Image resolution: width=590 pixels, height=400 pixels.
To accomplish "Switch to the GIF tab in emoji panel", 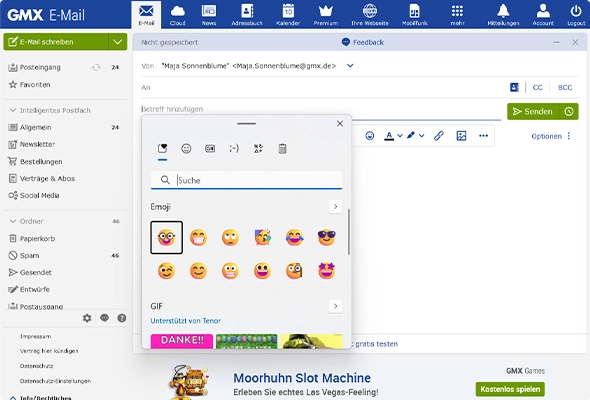I will (210, 149).
